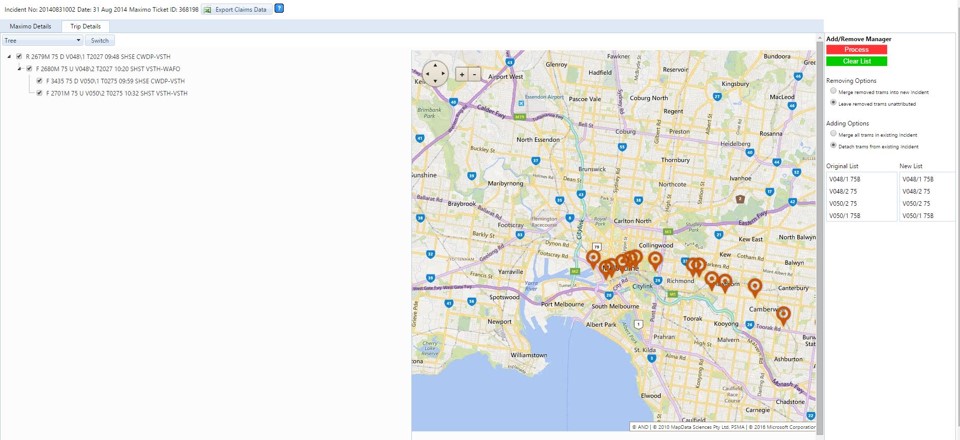Viewport: 960px width, 440px height.
Task: Open the blue help question-mark icon
Action: (x=279, y=9)
